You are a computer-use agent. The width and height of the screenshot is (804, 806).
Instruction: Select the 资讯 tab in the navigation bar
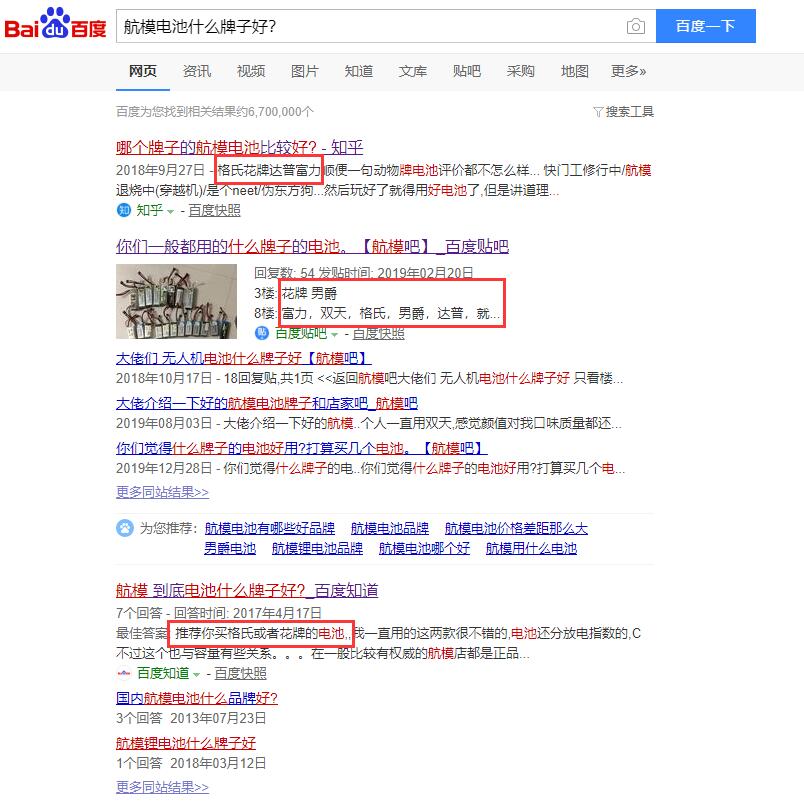(x=196, y=72)
